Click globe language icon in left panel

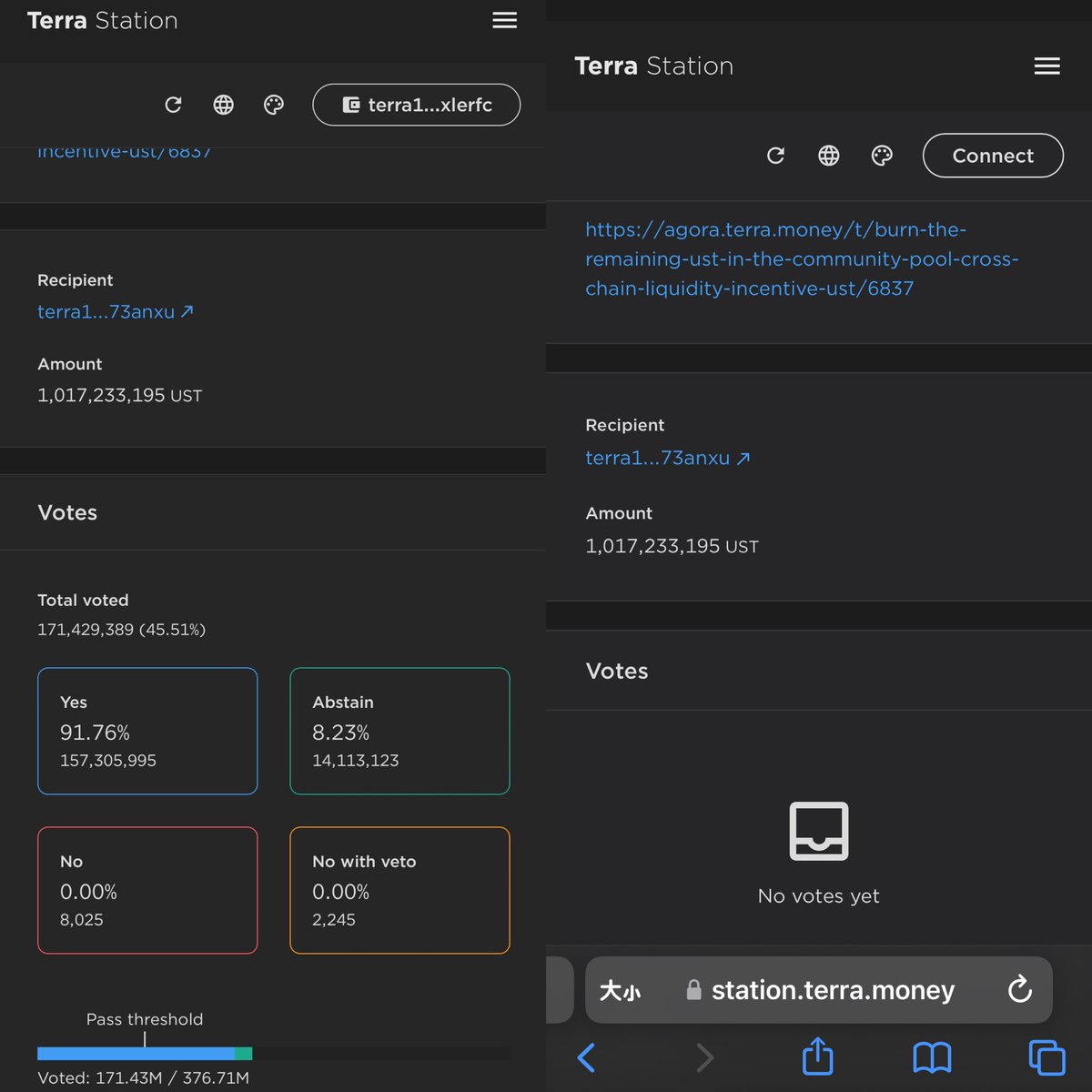click(x=223, y=105)
